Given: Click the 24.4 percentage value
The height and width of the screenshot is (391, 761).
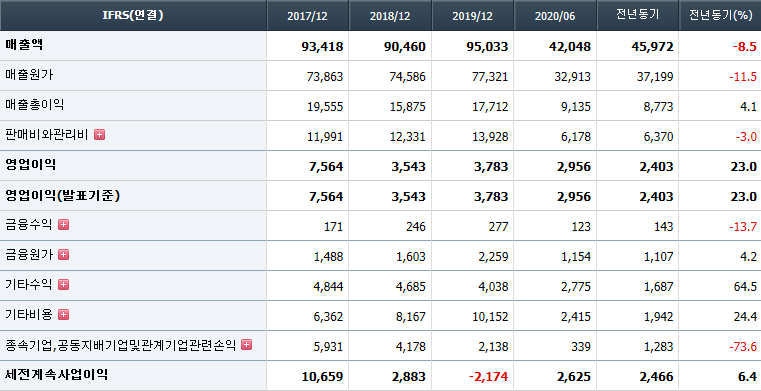Looking at the screenshot, I should click(x=745, y=317).
